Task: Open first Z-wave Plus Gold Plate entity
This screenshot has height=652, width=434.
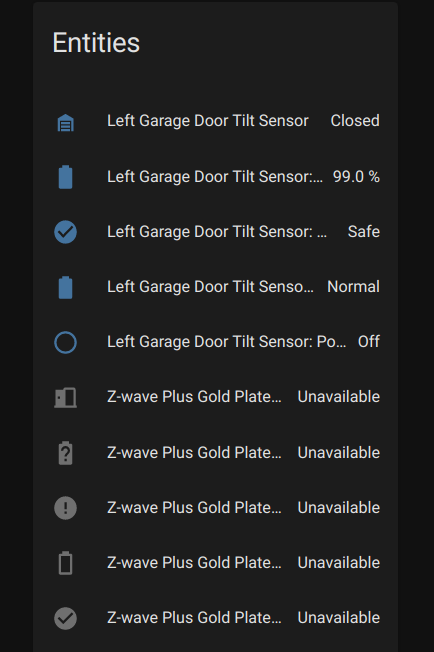Action: pos(194,397)
